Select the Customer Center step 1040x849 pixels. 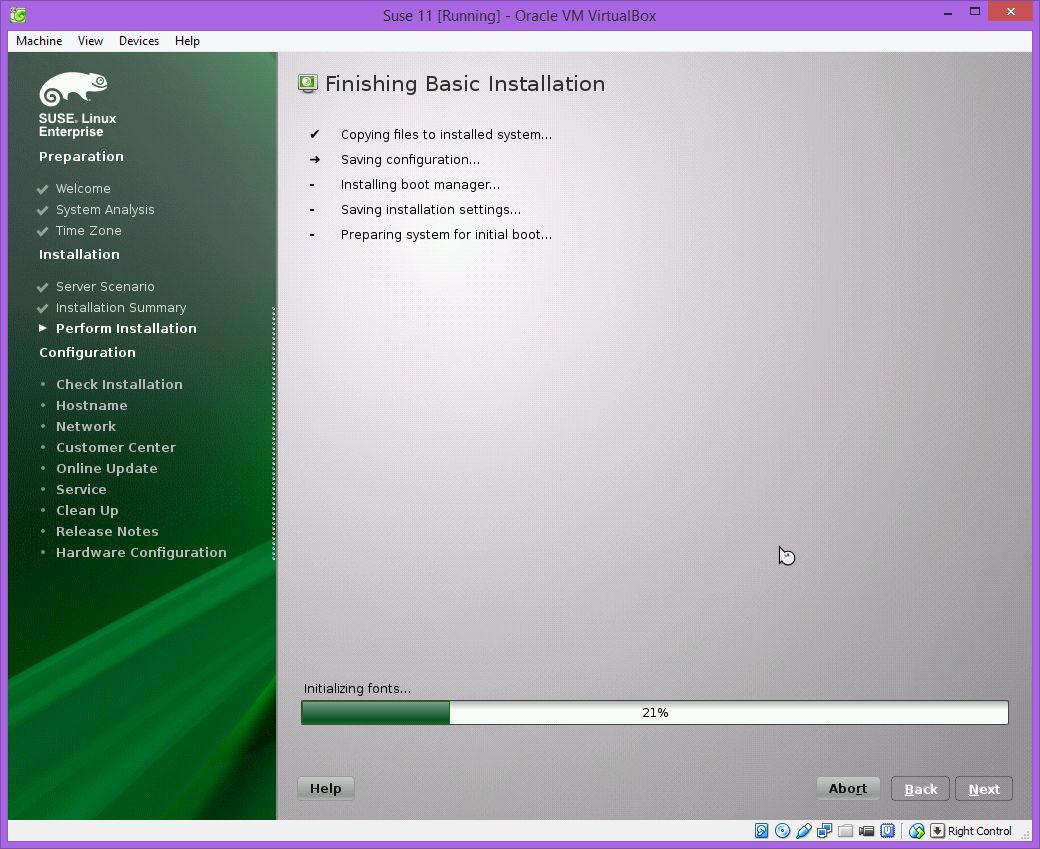pyautogui.click(x=116, y=448)
